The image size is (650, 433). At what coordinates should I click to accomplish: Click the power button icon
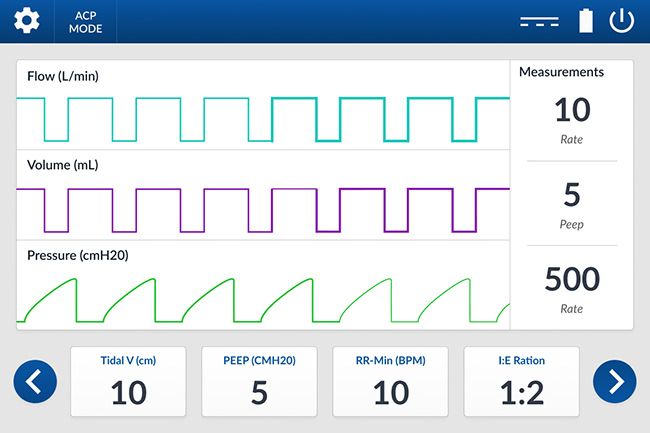coord(622,21)
